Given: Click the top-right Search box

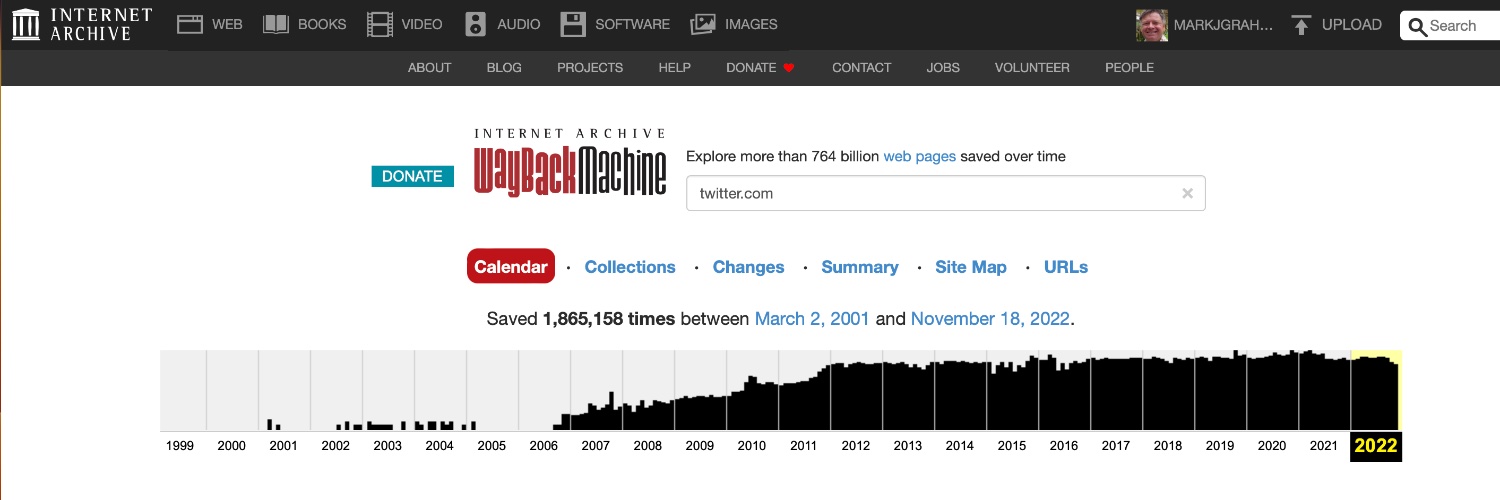Looking at the screenshot, I should [x=1450, y=26].
